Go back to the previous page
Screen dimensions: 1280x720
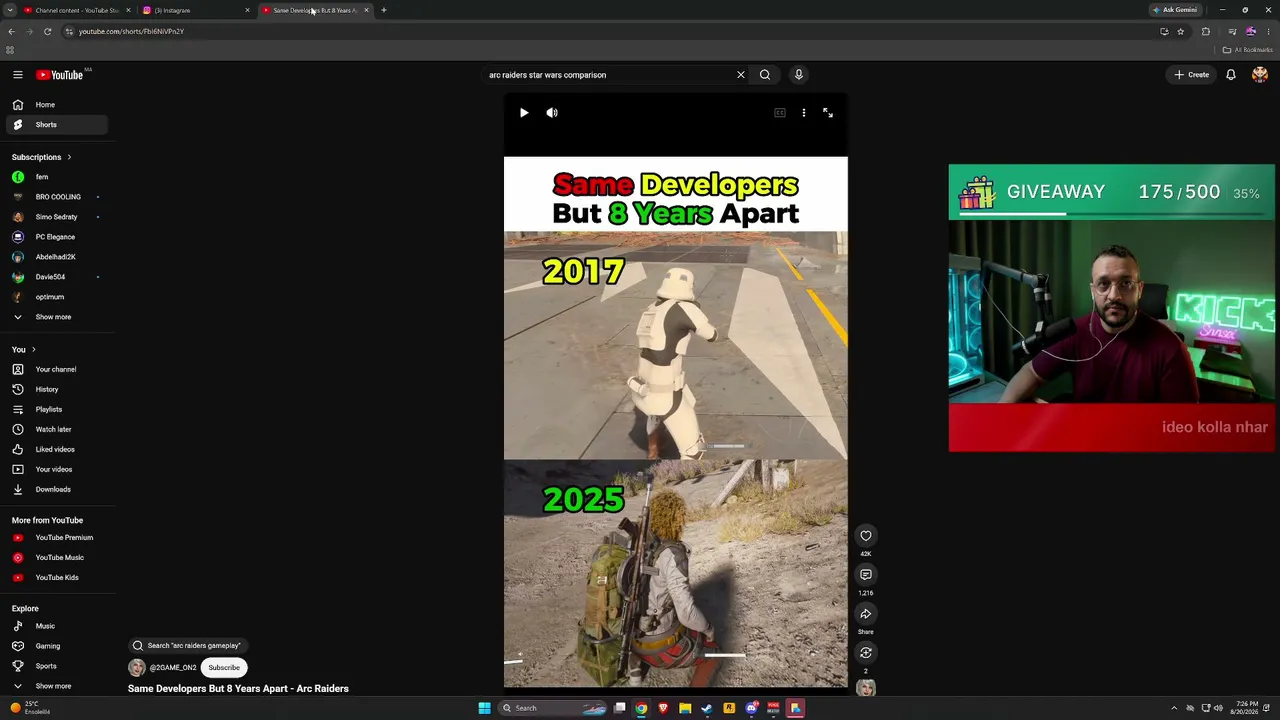pyautogui.click(x=11, y=32)
